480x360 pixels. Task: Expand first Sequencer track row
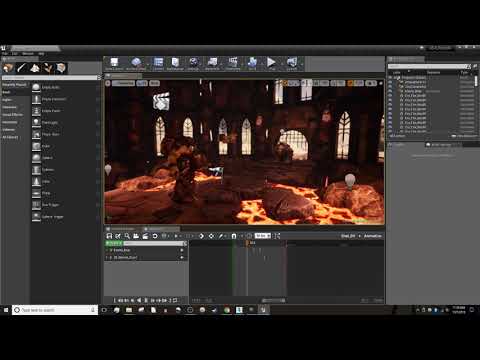[x=107, y=250]
